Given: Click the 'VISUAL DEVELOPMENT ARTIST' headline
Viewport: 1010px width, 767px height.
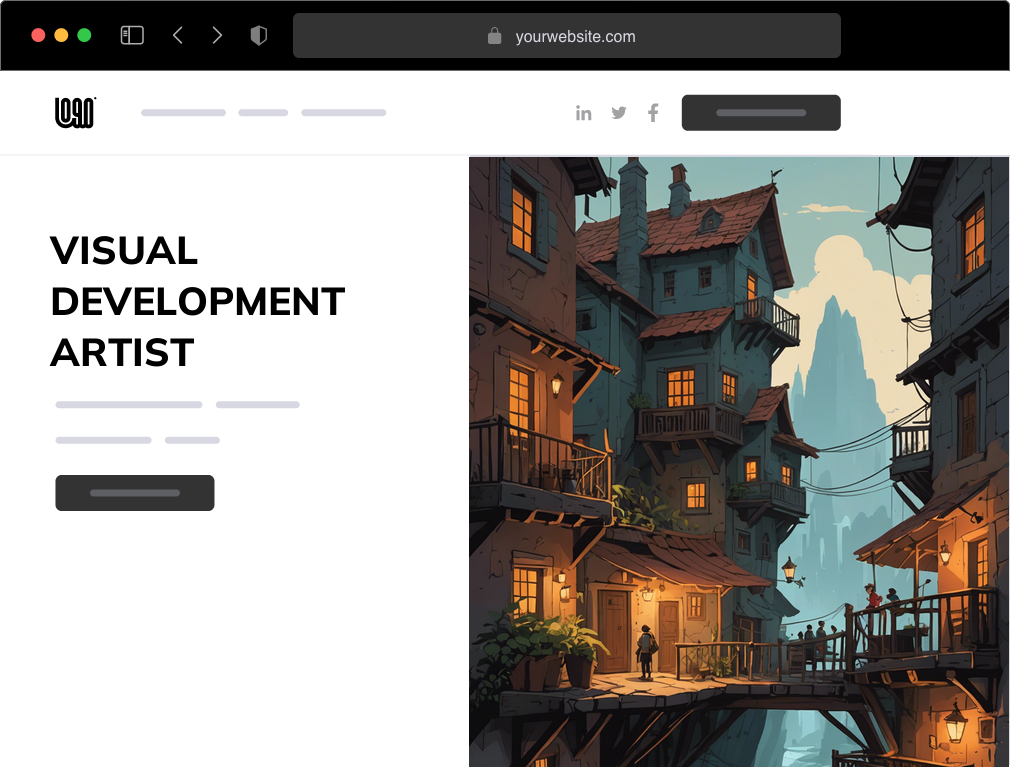Looking at the screenshot, I should tap(198, 301).
